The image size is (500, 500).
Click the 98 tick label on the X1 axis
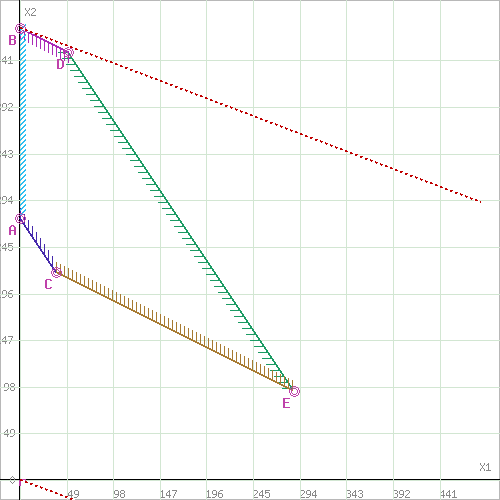119,494
